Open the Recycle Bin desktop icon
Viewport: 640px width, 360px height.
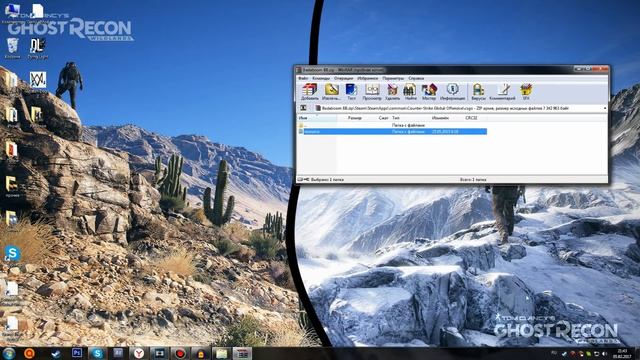tap(12, 48)
